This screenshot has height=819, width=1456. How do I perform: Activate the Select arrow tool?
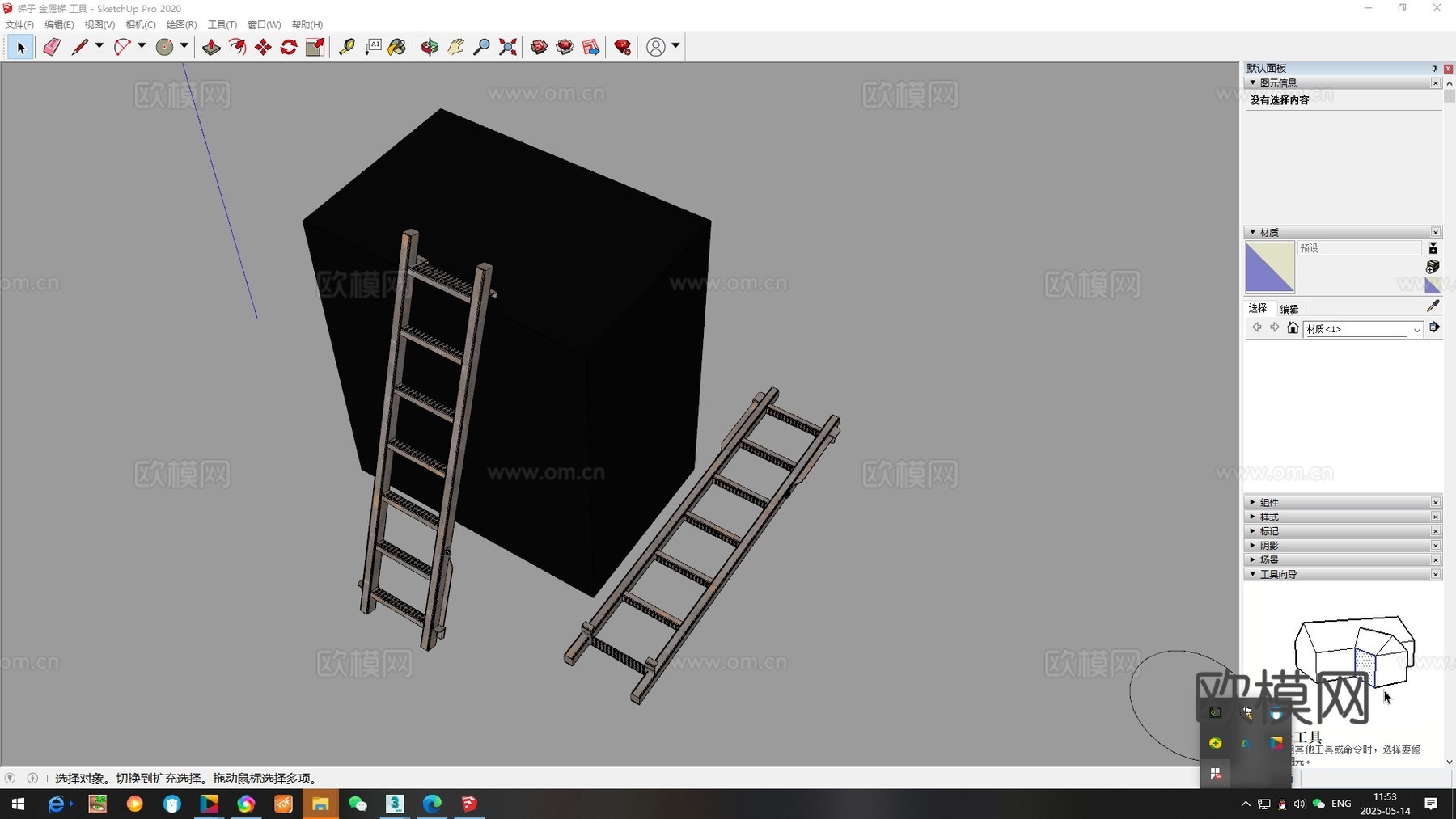point(21,48)
